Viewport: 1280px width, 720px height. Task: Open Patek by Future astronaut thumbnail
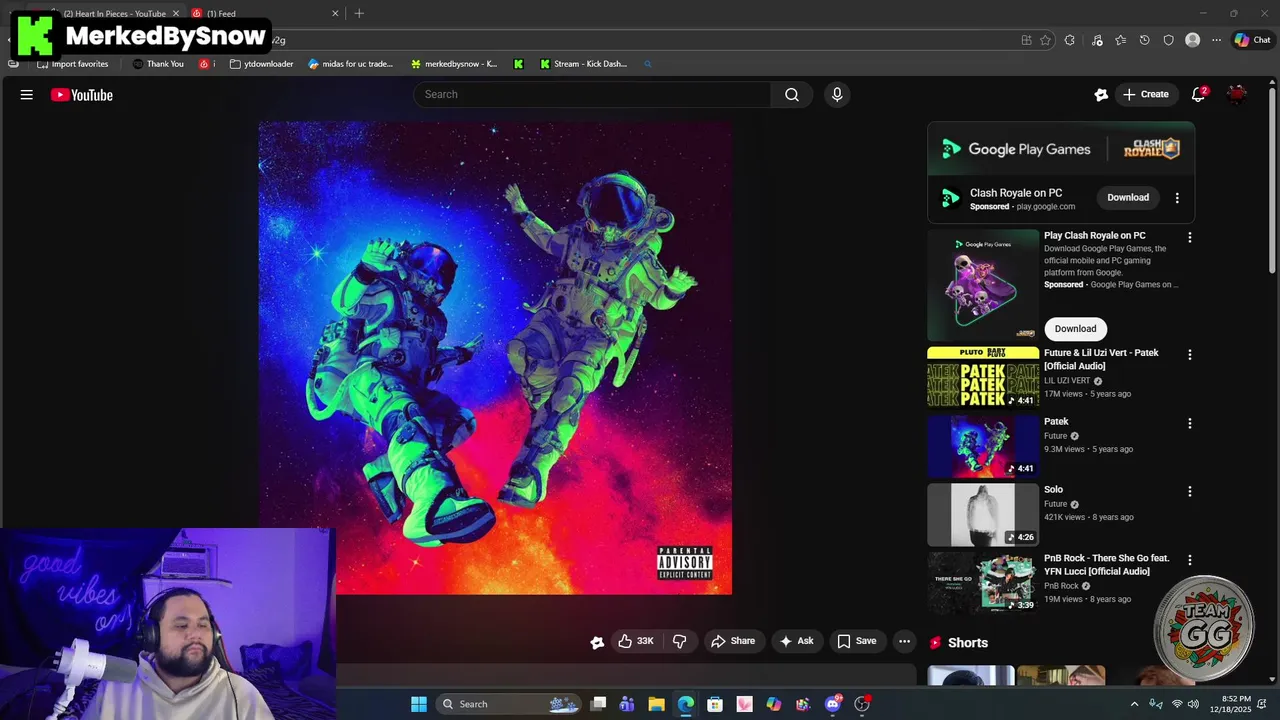click(983, 446)
